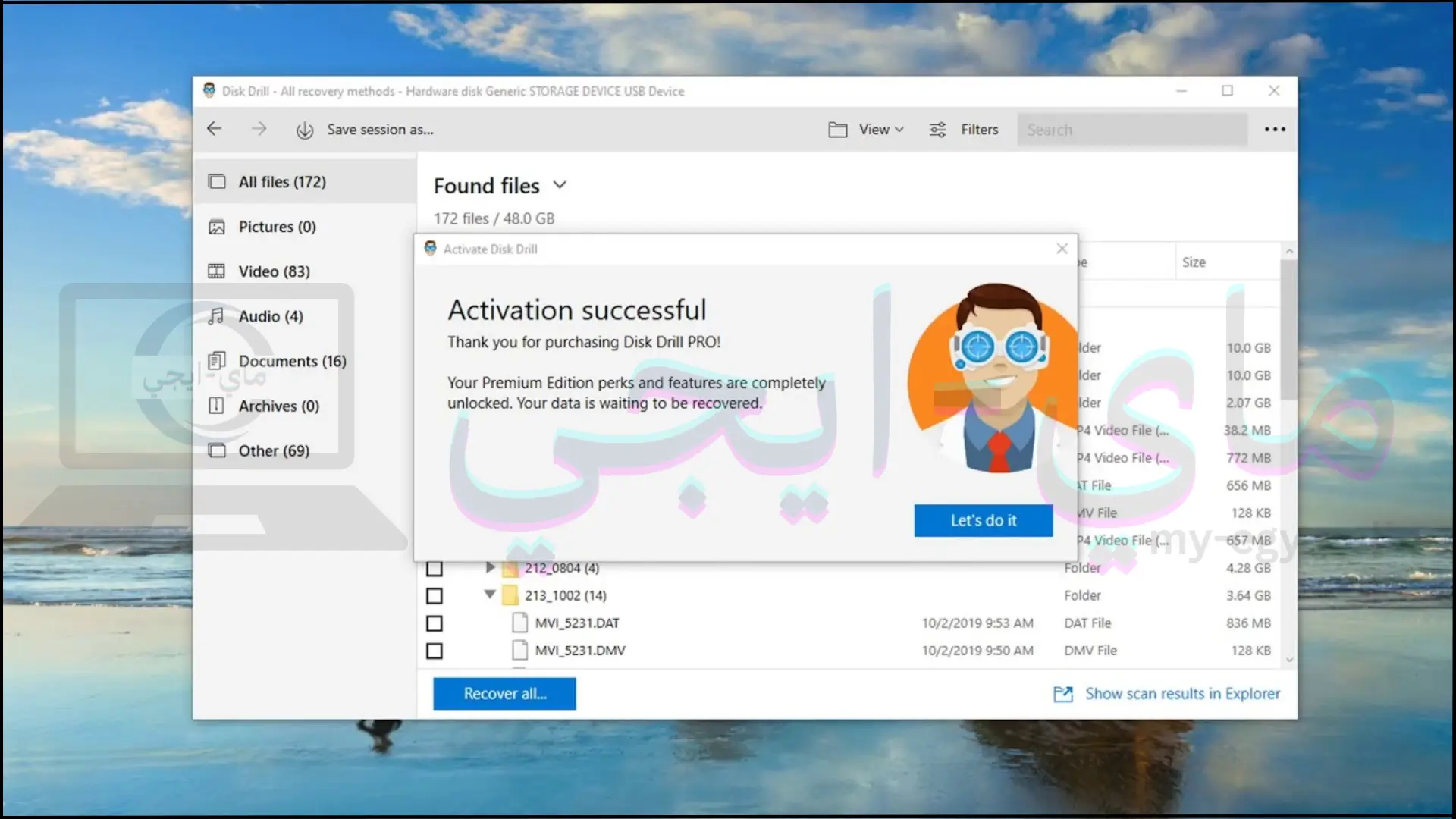Select the MVI_5231.DAT file name
The width and height of the screenshot is (1456, 819).
(x=577, y=623)
